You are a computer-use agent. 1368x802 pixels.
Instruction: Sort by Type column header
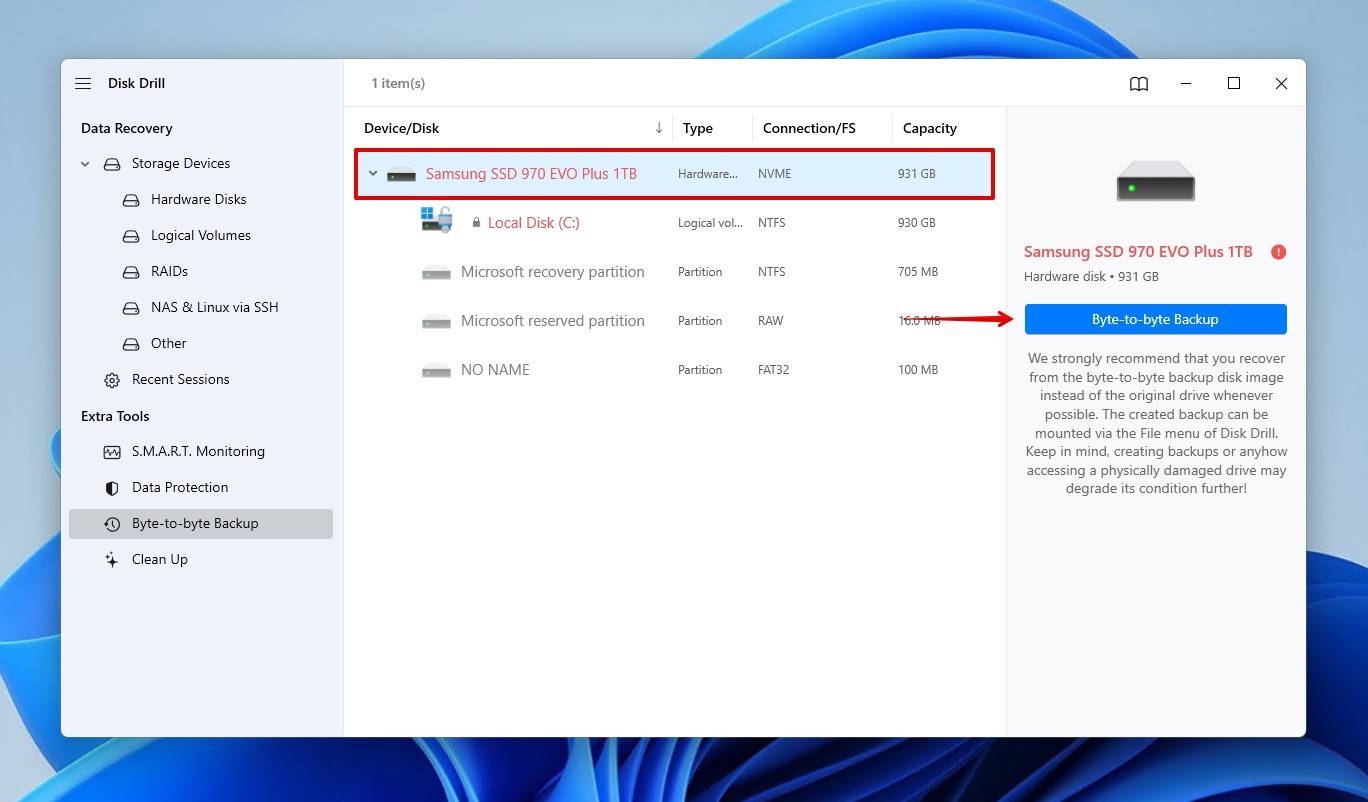pyautogui.click(x=698, y=128)
